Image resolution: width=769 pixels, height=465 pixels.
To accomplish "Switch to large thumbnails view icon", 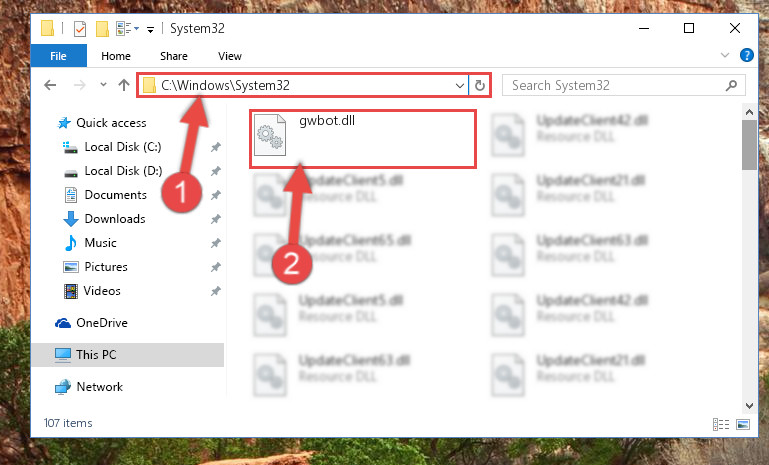I will coord(743,424).
